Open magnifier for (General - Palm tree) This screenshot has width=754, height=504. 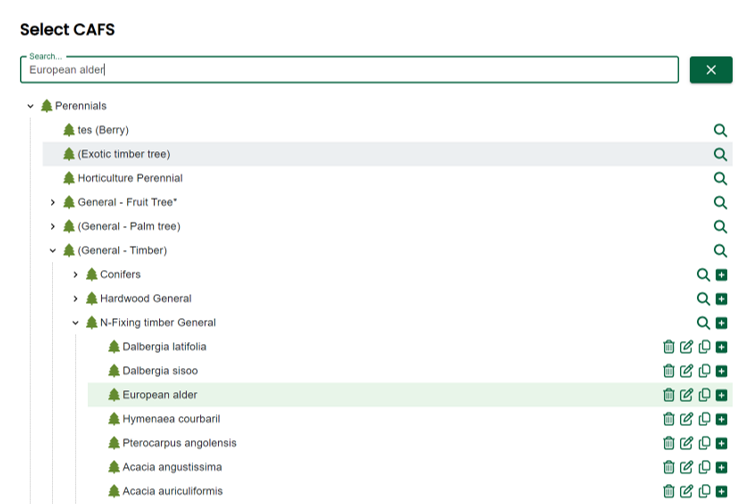pos(720,227)
